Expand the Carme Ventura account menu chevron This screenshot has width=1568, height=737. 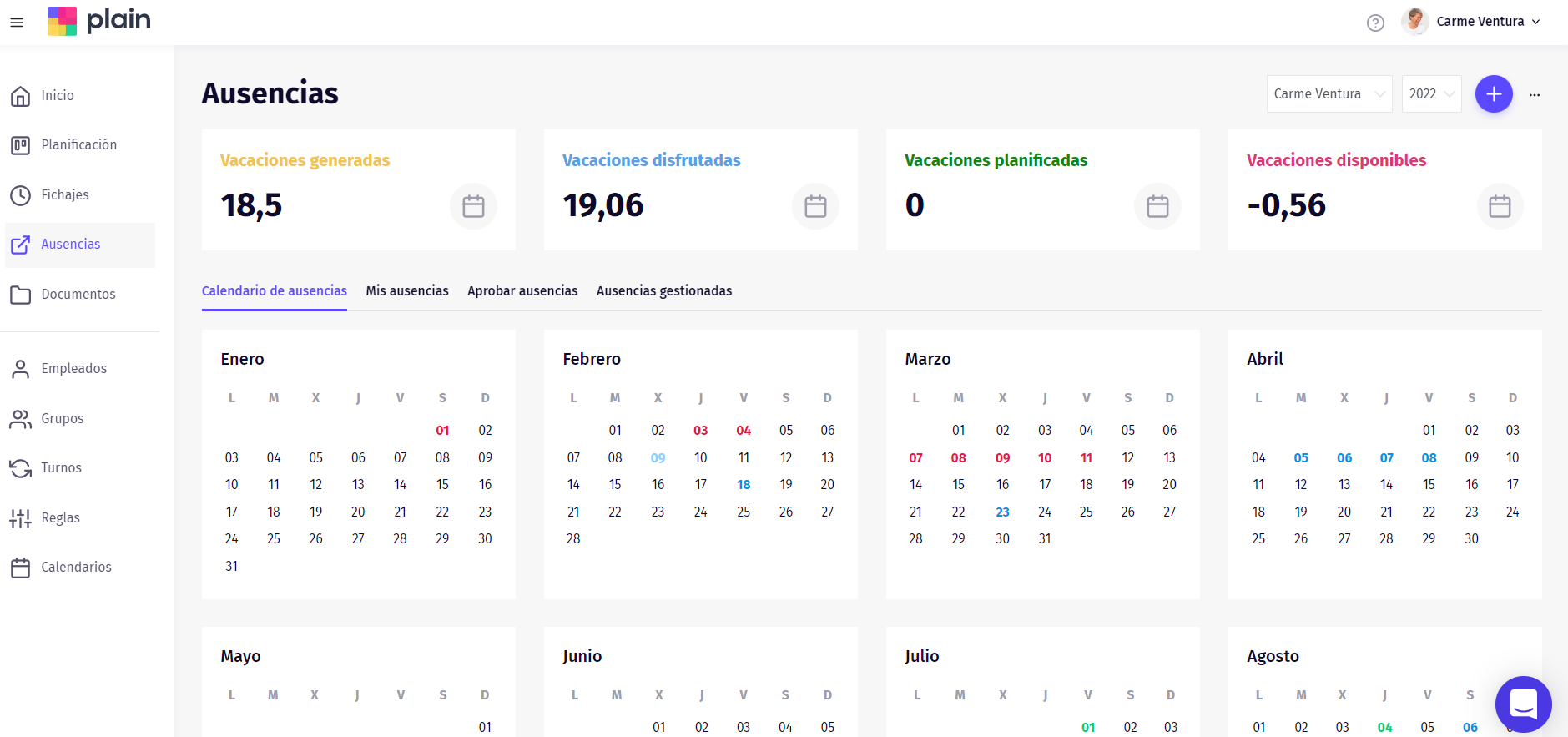point(1536,23)
